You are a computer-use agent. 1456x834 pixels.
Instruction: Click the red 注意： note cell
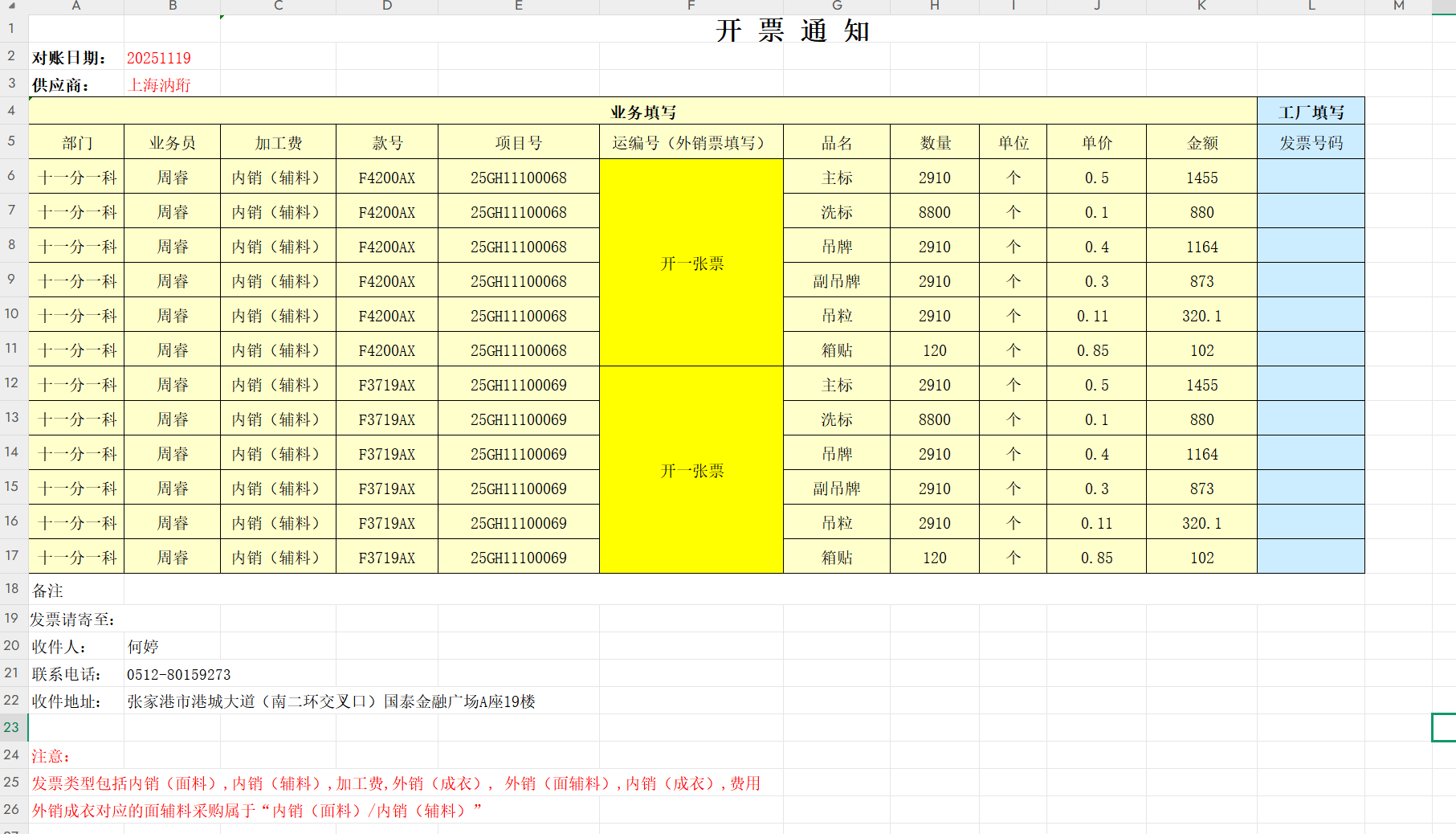click(51, 756)
